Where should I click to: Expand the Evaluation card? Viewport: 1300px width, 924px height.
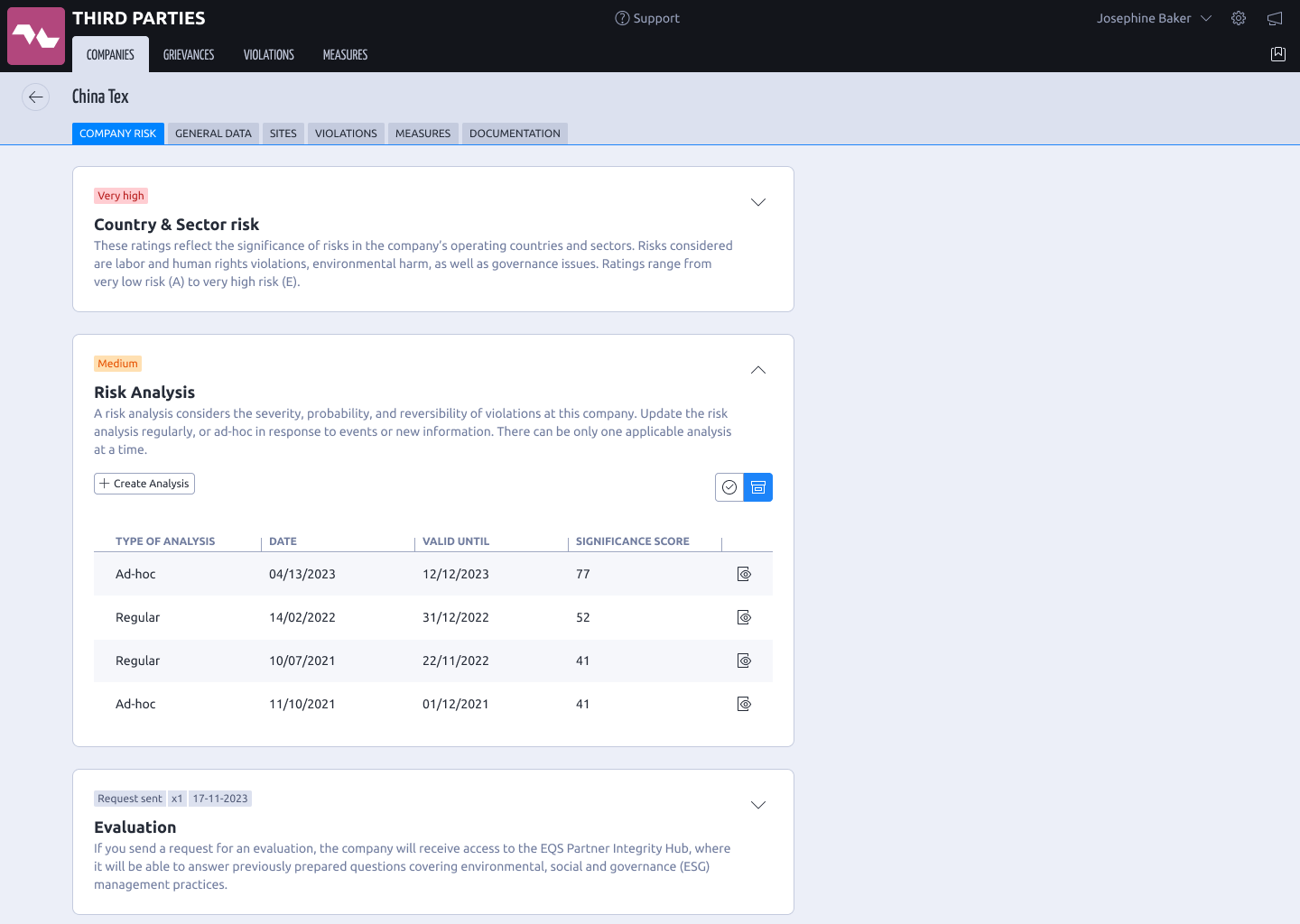758,805
